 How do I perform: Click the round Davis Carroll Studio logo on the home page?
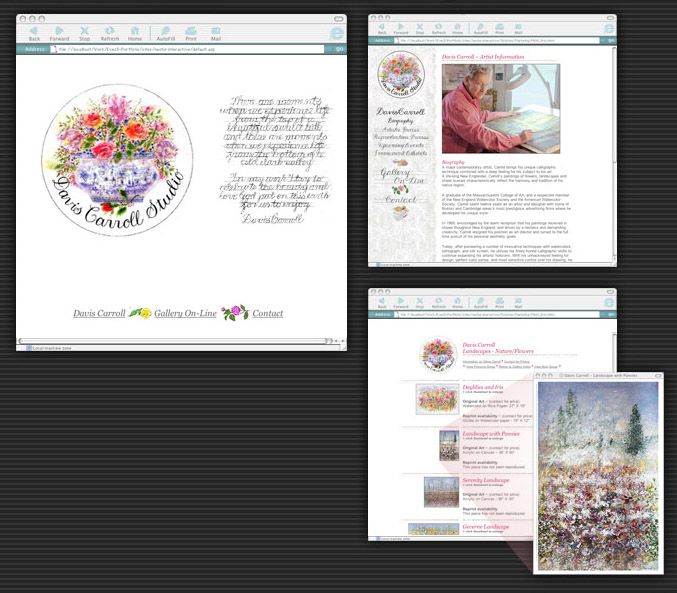[x=117, y=160]
